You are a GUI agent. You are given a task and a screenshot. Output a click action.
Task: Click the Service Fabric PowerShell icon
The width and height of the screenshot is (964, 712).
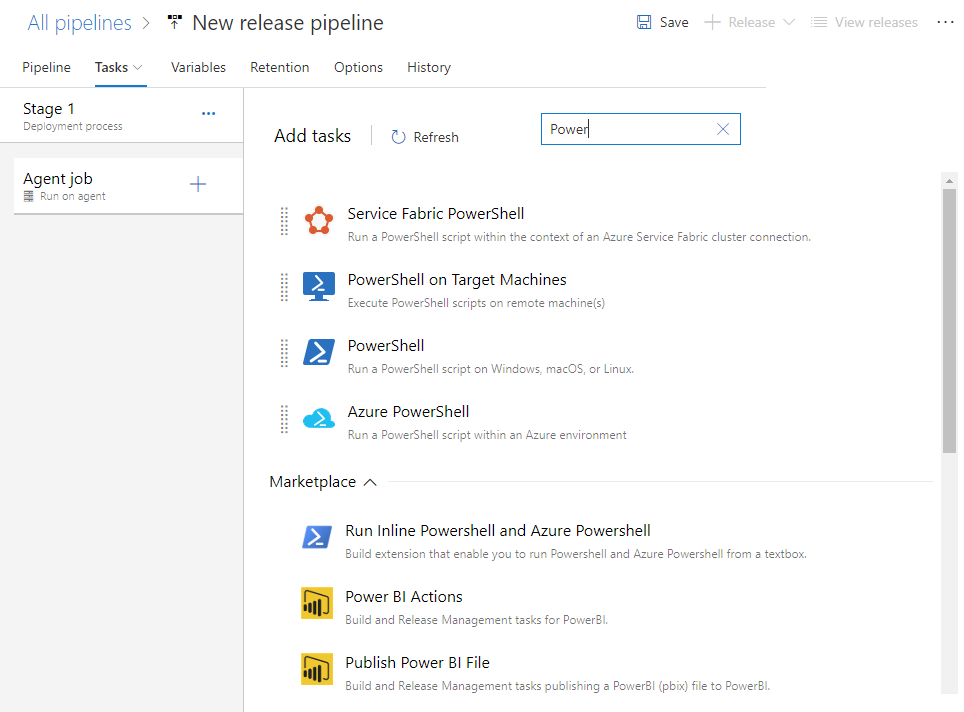[318, 221]
